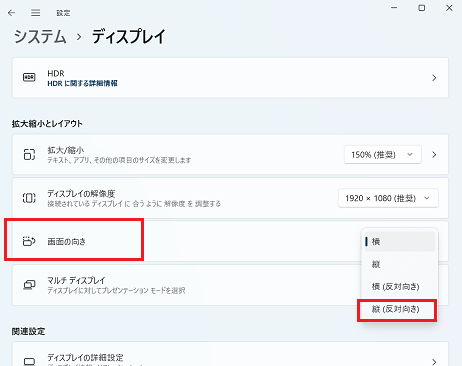
Task: Select 縦 orientation option
Action: click(400, 264)
